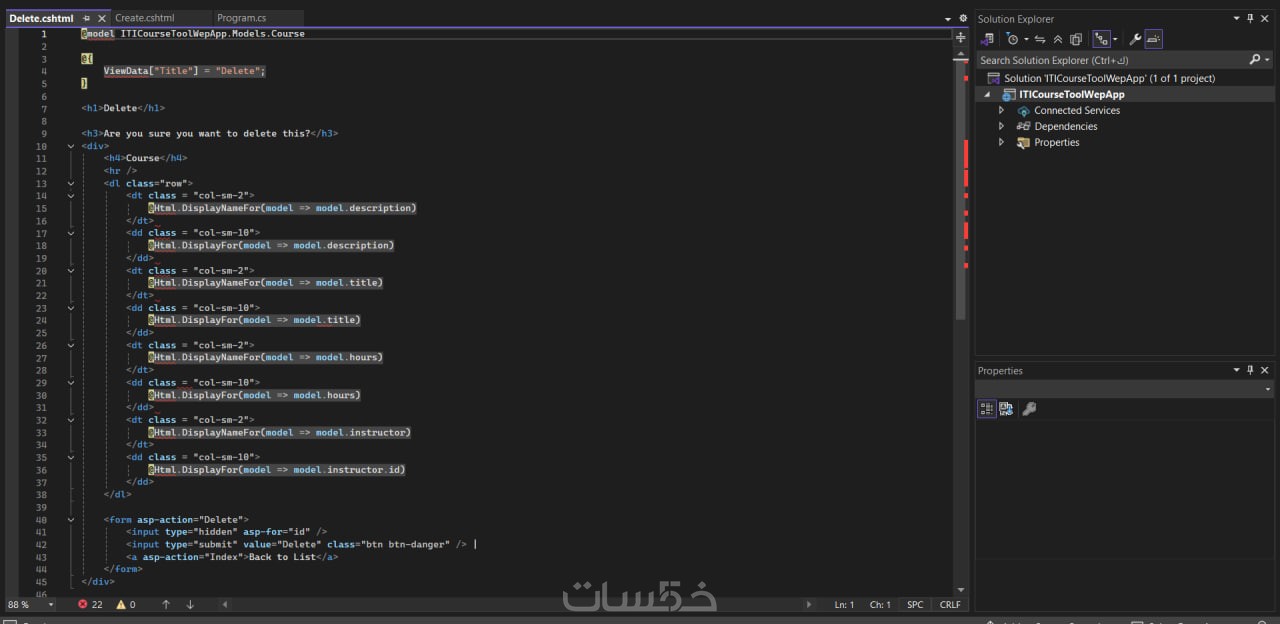Go to previous issue with up arrow
This screenshot has height=624, width=1280.
[166, 604]
